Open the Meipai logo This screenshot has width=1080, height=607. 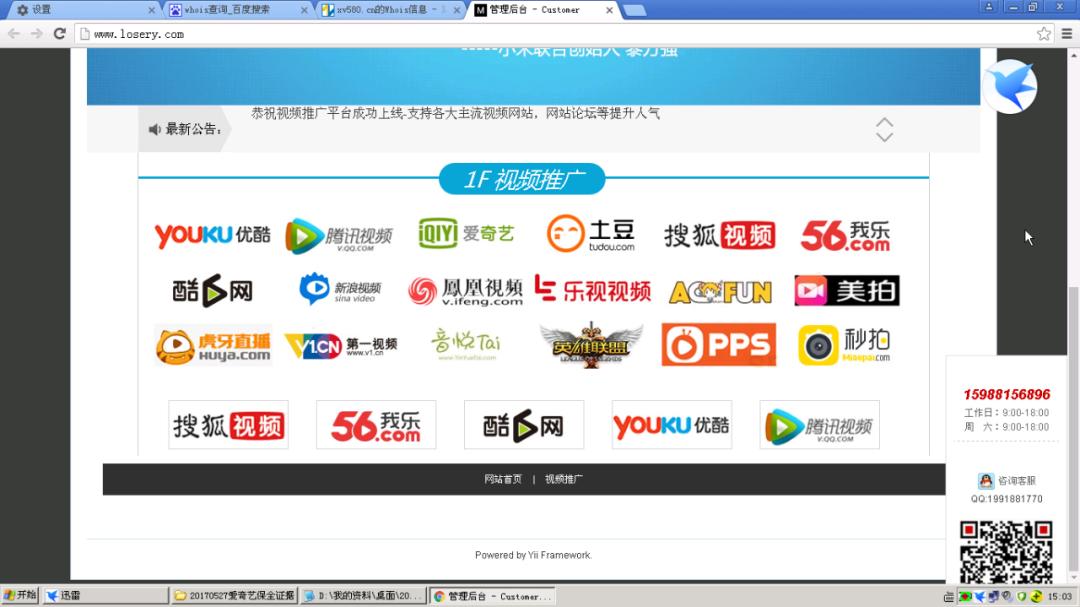[846, 291]
